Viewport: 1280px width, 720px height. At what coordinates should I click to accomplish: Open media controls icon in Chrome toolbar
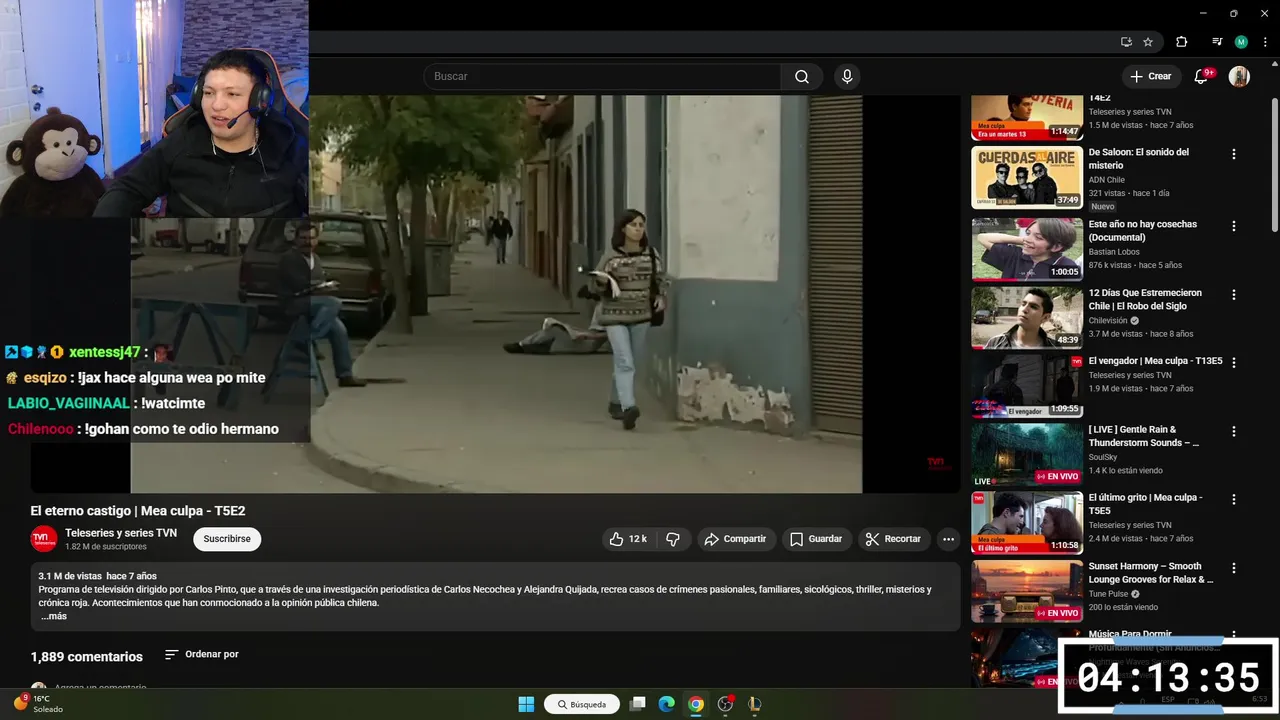click(1217, 42)
